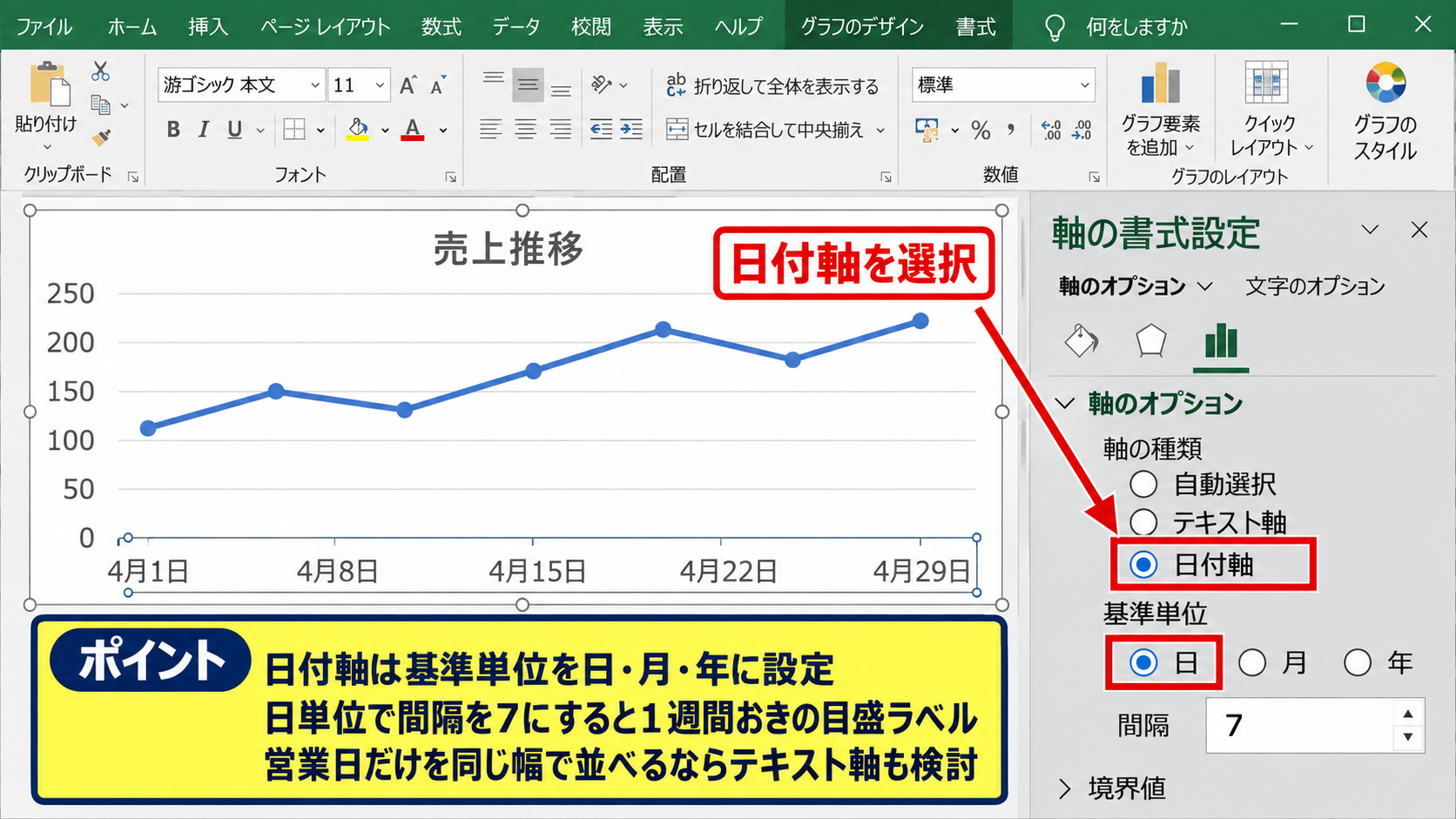Select 年 base unit radio button
This screenshot has width=1456, height=819.
(x=1358, y=663)
